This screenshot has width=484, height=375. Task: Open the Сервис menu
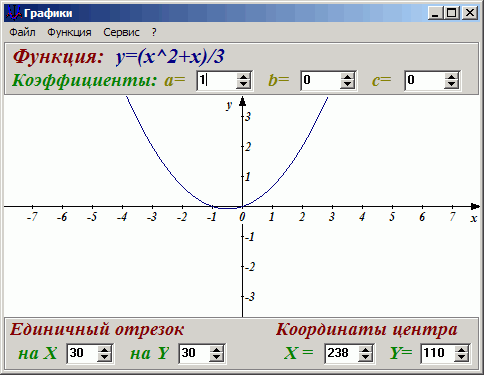[121, 32]
